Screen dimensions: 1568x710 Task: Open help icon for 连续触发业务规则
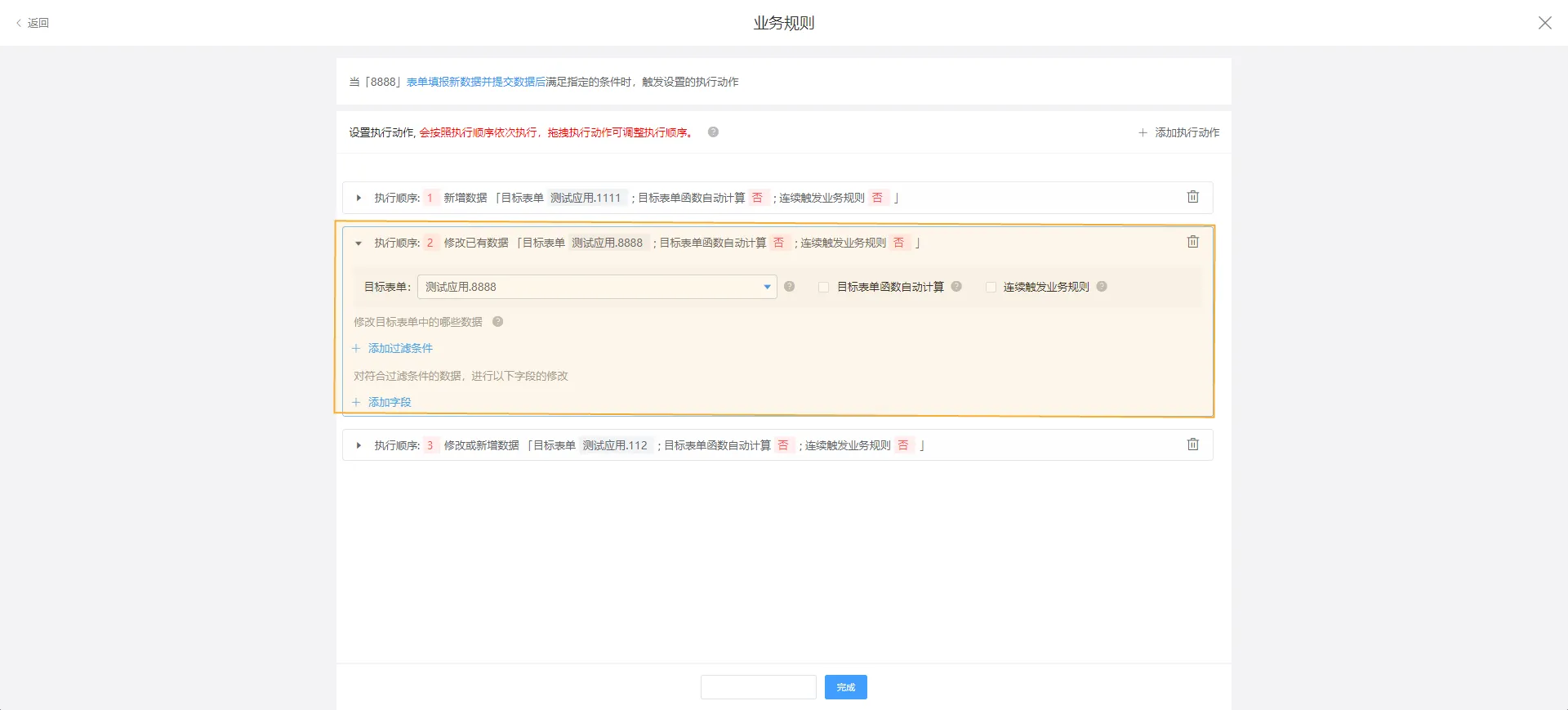pos(1102,287)
